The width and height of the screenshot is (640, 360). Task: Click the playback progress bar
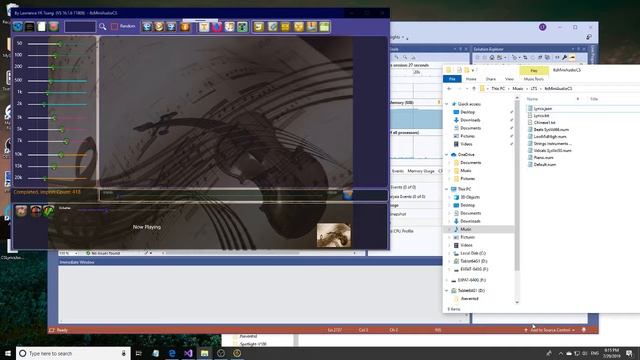coord(220,196)
